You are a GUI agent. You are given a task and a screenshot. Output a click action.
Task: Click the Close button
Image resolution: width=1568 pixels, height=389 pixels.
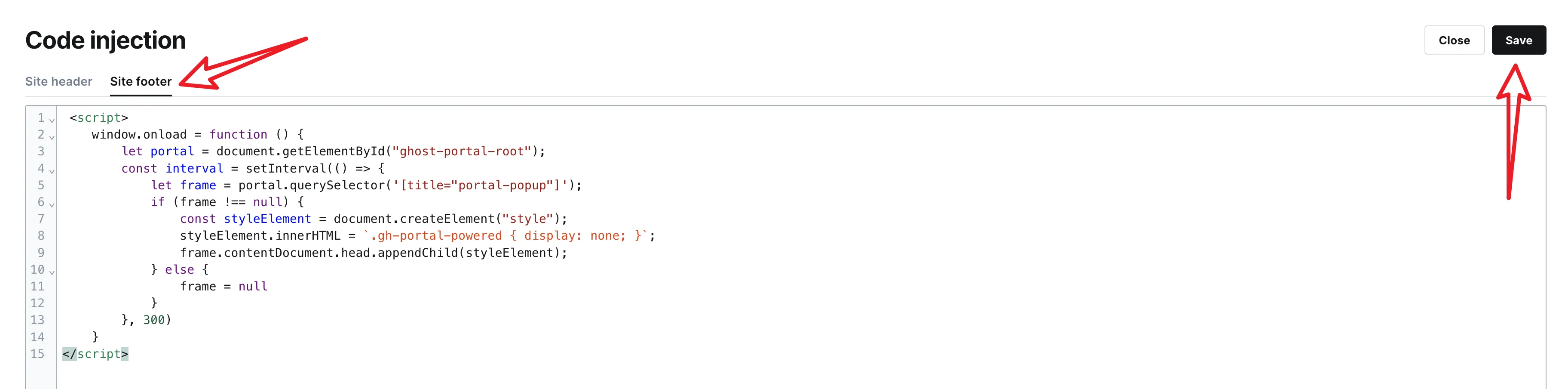pos(1454,40)
